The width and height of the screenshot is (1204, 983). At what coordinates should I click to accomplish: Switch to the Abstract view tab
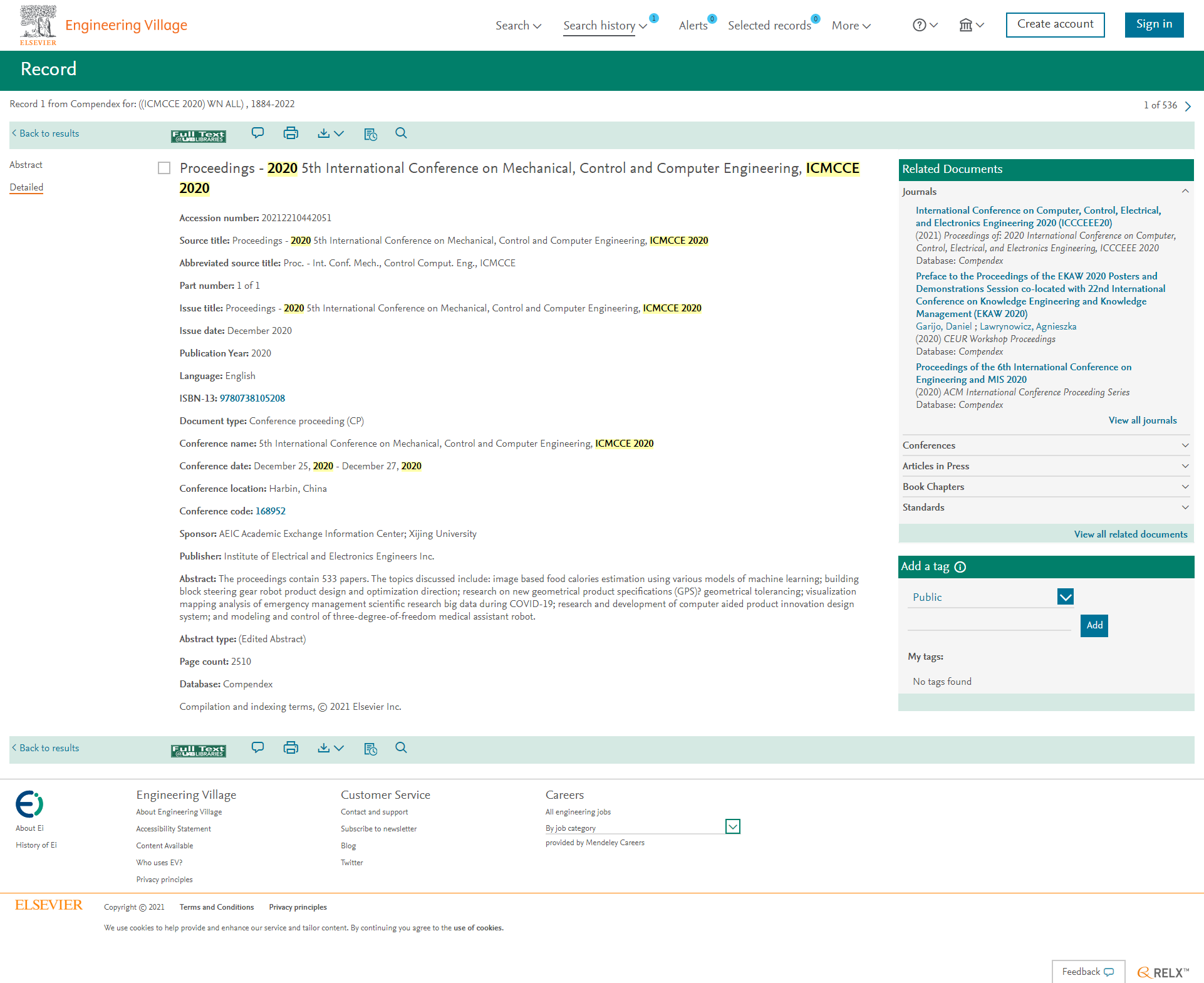point(26,165)
